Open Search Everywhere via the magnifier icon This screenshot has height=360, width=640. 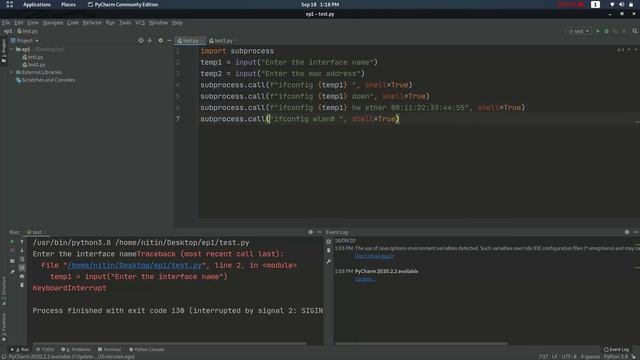pyautogui.click(x=635, y=31)
